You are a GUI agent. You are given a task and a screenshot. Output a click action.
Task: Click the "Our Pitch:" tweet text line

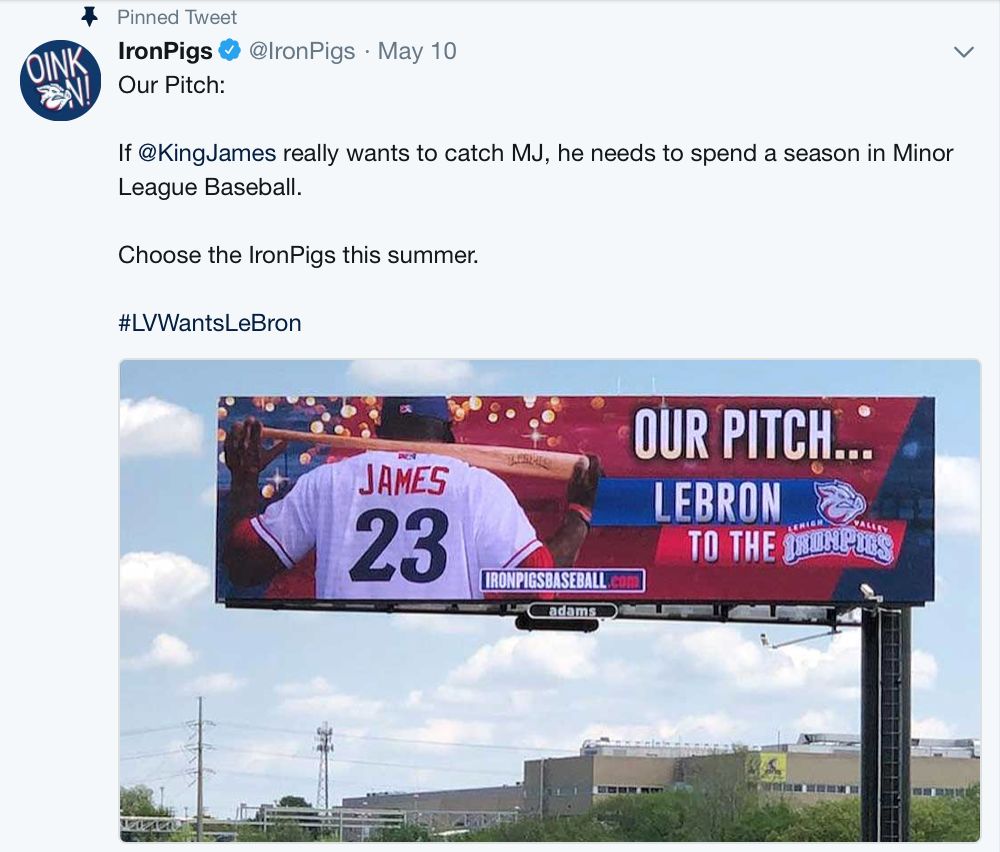point(172,85)
